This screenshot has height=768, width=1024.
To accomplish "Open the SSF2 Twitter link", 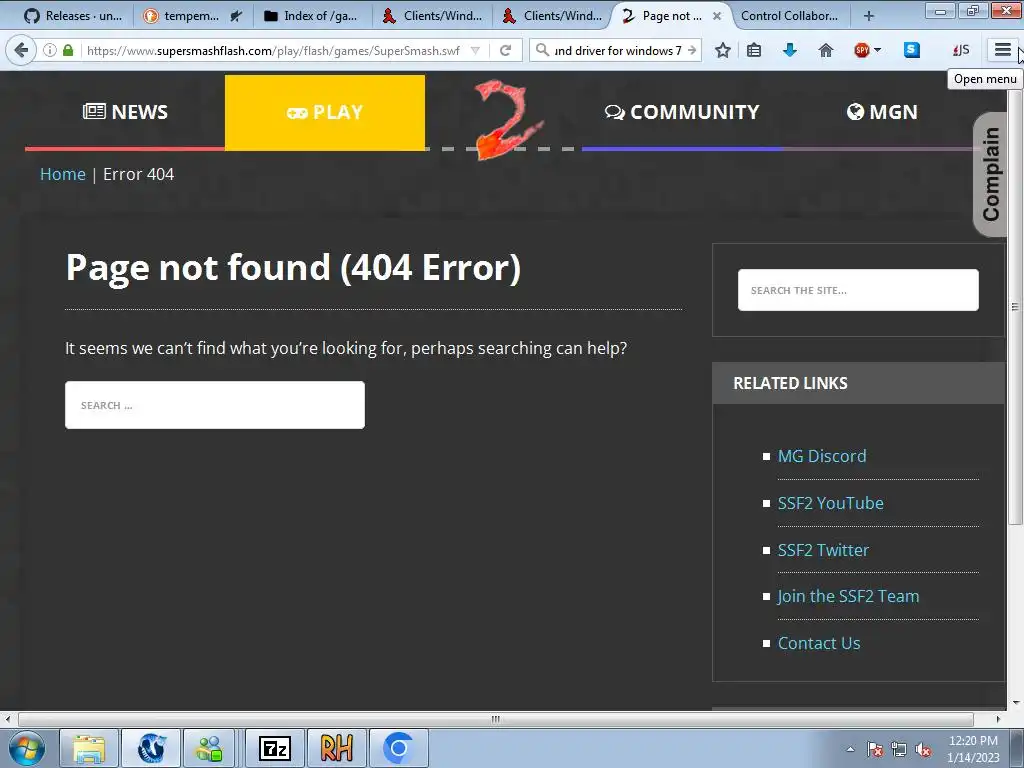I will coord(824,550).
